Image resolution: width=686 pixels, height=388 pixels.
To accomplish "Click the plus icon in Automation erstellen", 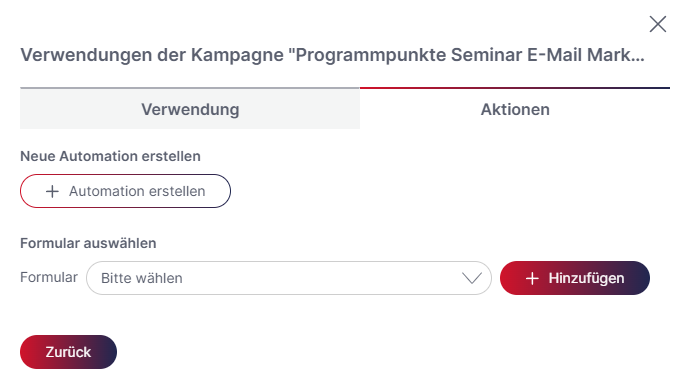I will [52, 191].
